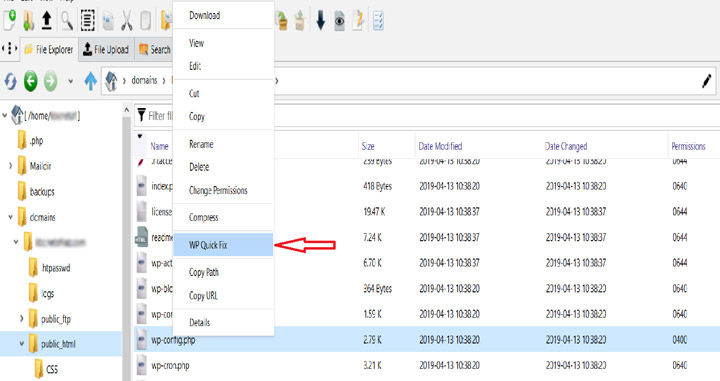Switch to the File Upload tab
Screen dimensions: 720x381
click(106, 49)
